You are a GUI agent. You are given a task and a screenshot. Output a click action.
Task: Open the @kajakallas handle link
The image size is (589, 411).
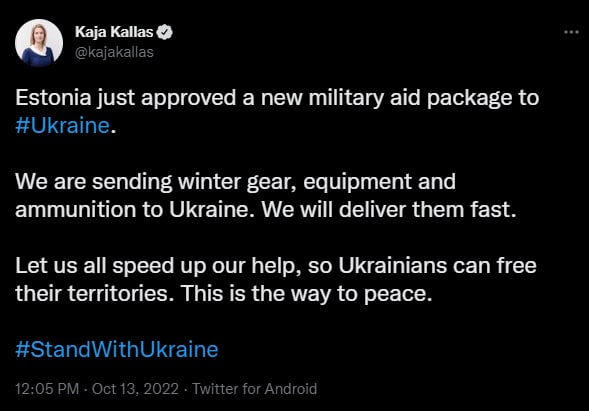[114, 52]
